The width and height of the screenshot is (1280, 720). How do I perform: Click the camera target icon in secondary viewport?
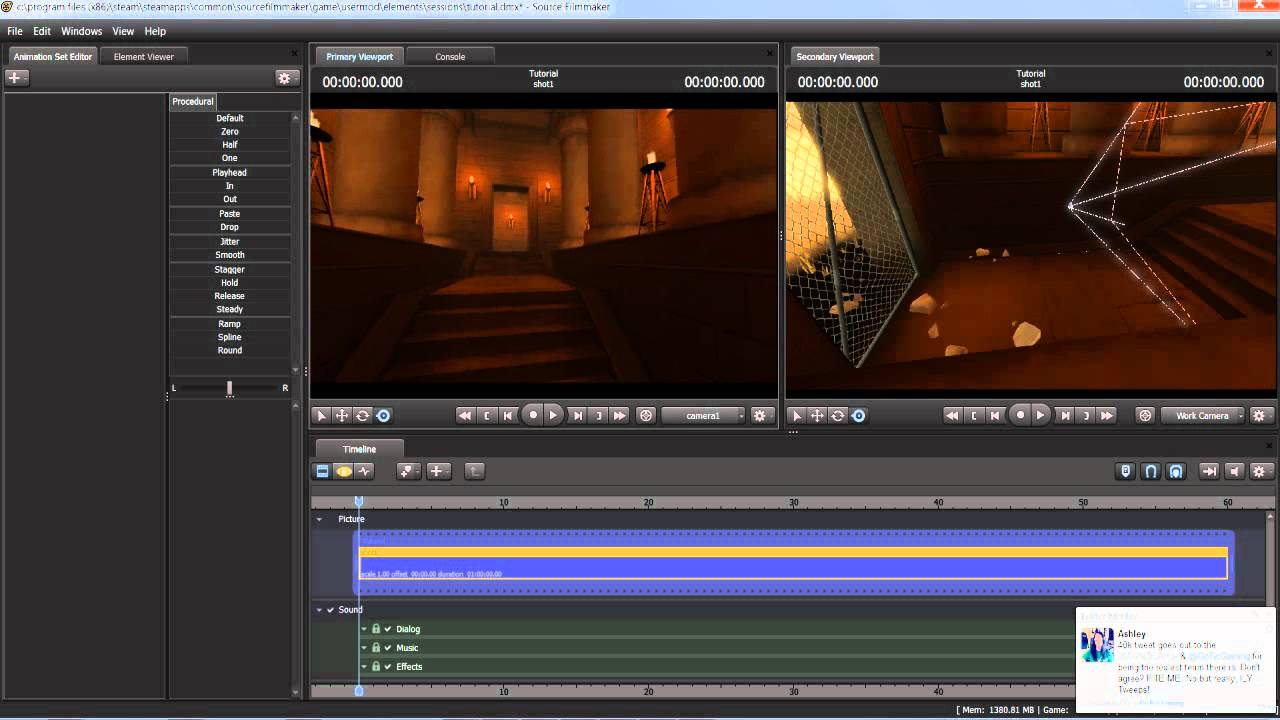pos(1146,415)
